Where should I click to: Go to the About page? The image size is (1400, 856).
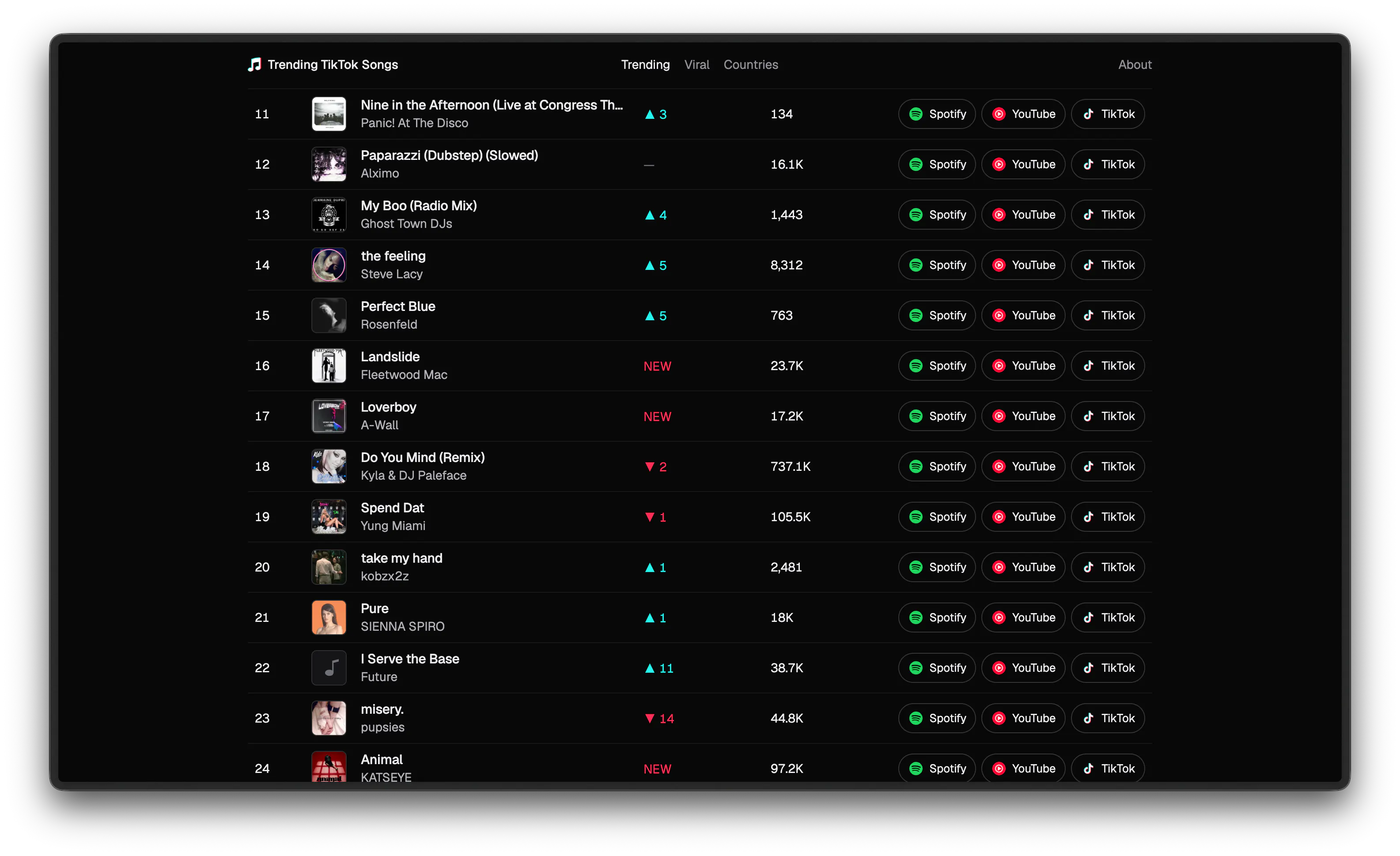click(1135, 65)
